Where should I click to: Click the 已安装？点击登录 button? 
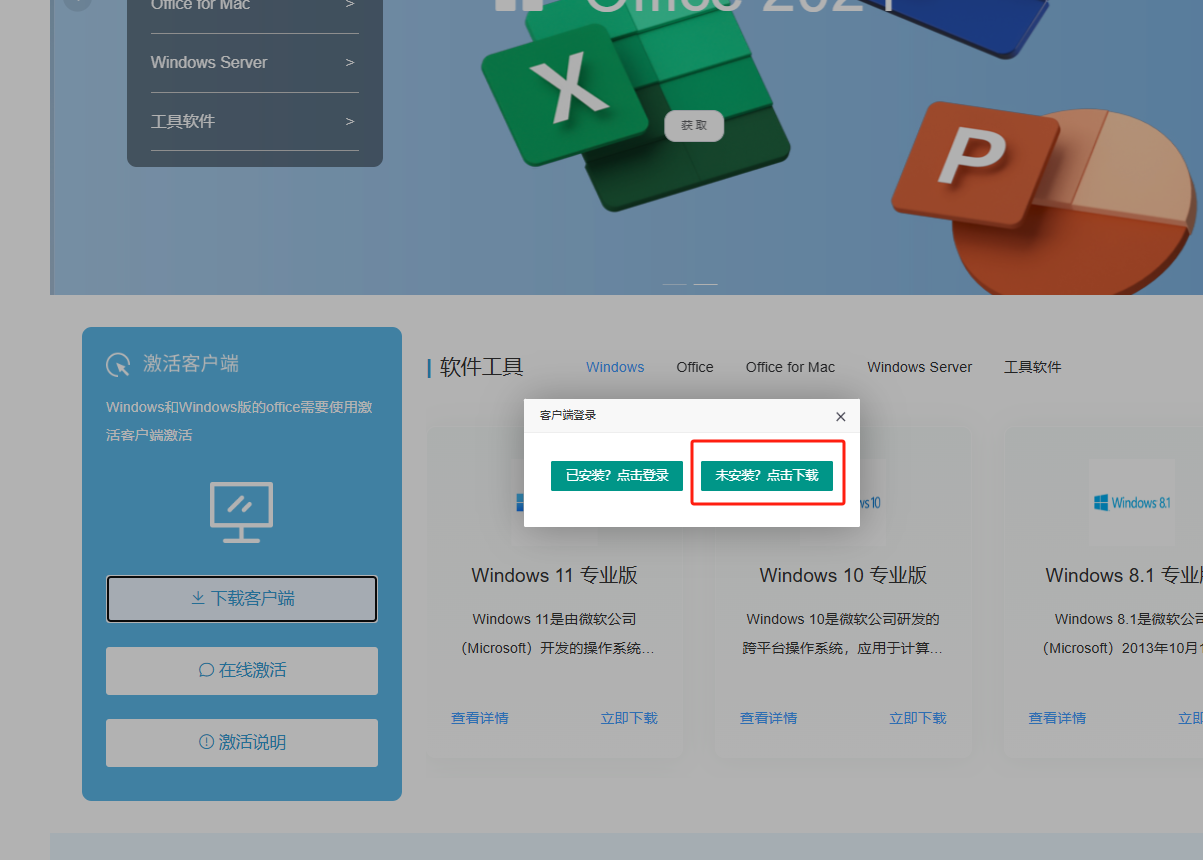[617, 476]
